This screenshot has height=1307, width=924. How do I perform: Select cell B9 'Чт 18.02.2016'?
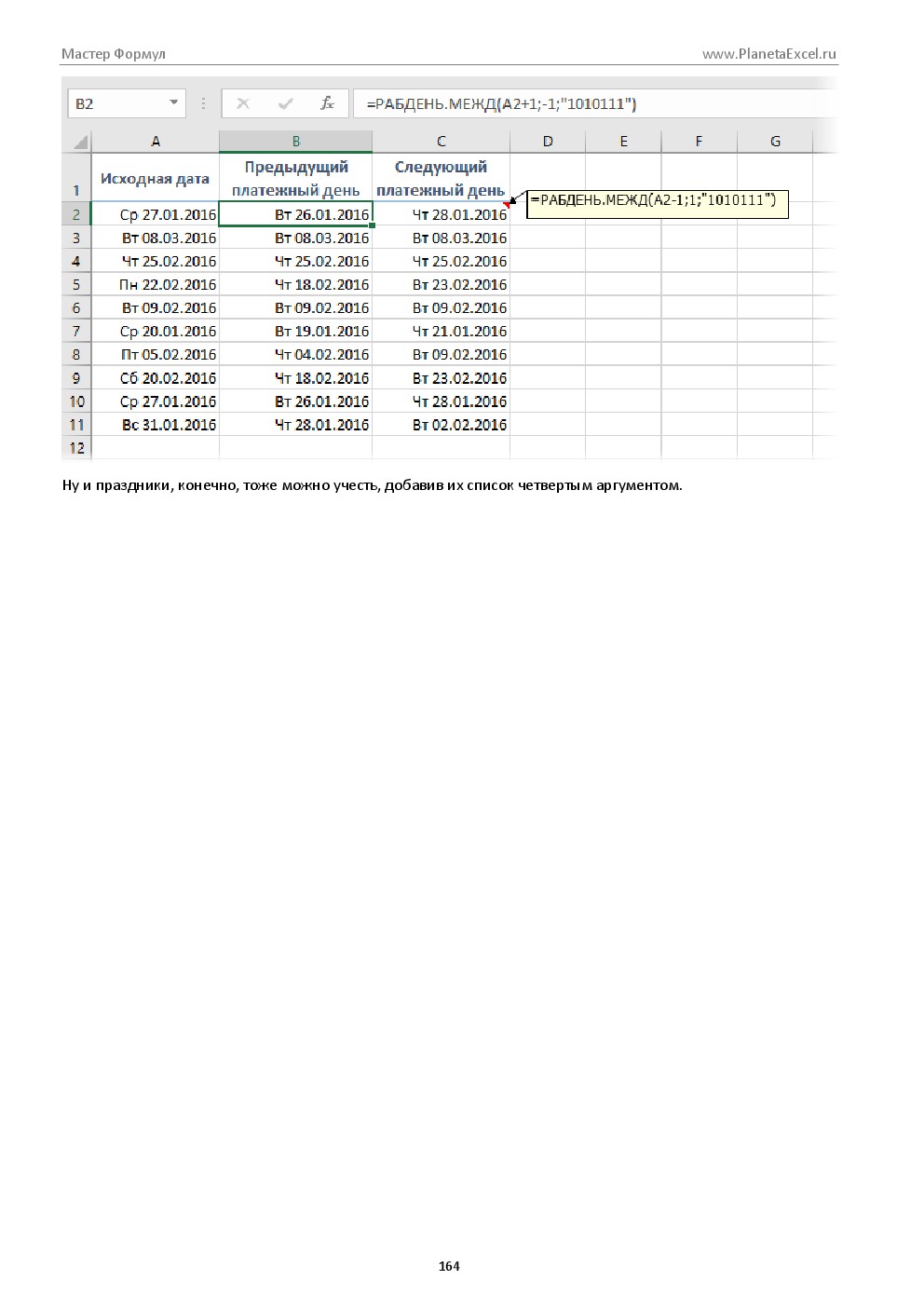[296, 377]
